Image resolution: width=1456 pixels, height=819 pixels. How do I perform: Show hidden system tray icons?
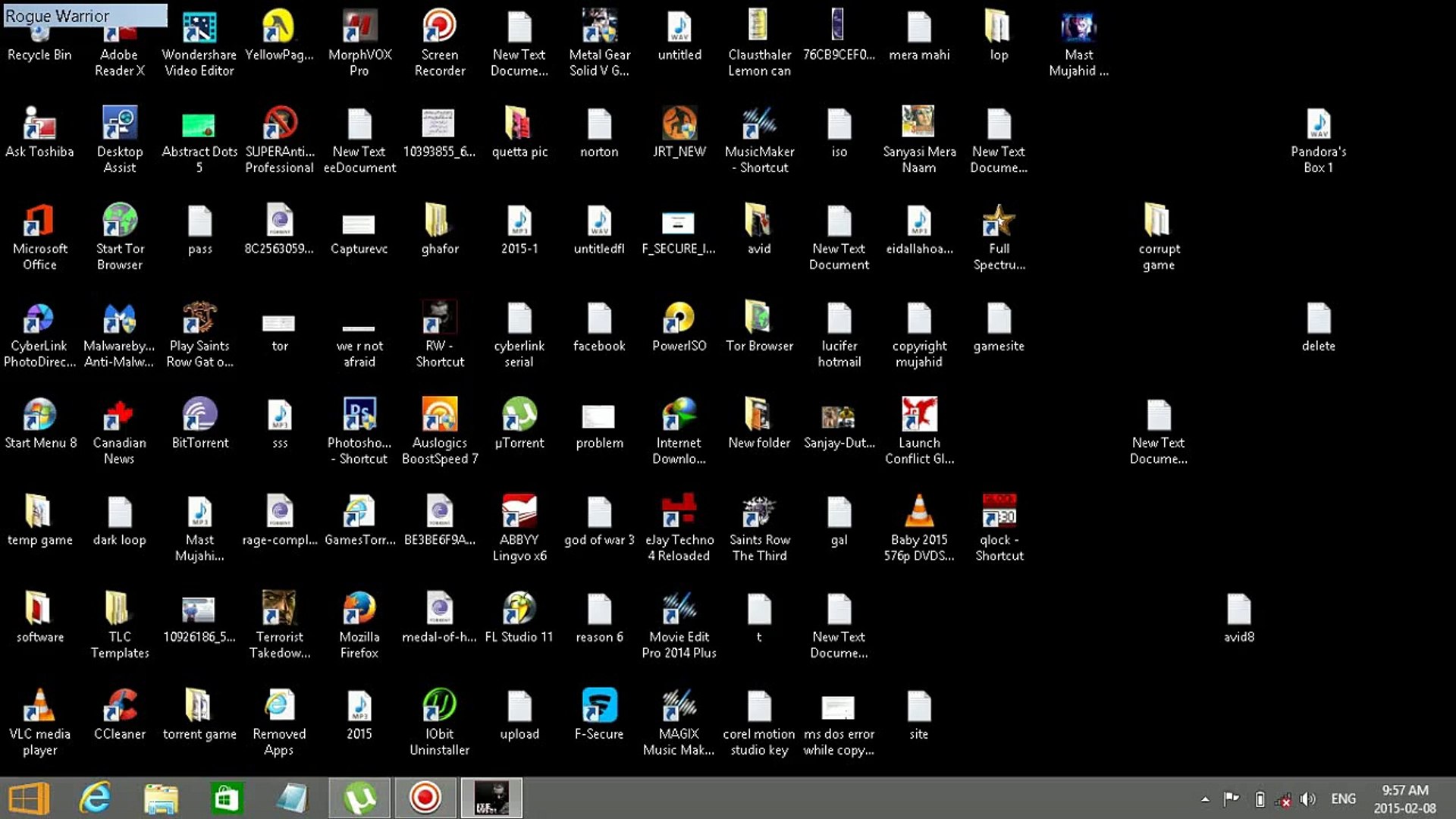(x=1205, y=799)
